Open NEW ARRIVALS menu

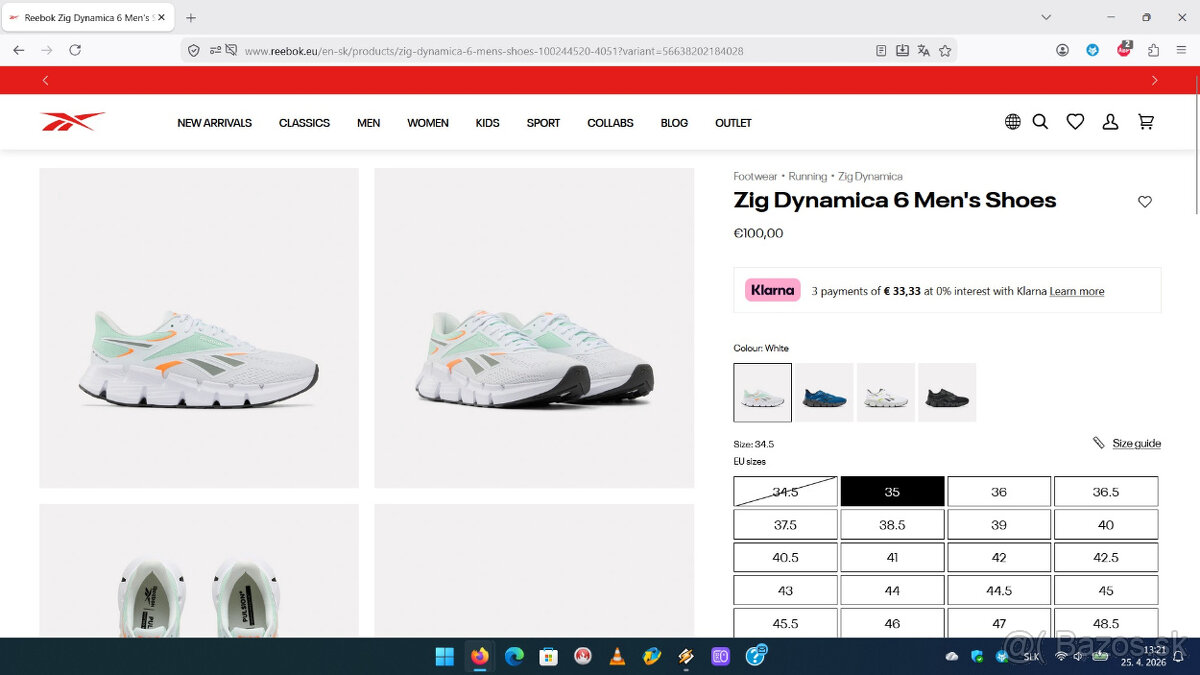click(214, 123)
